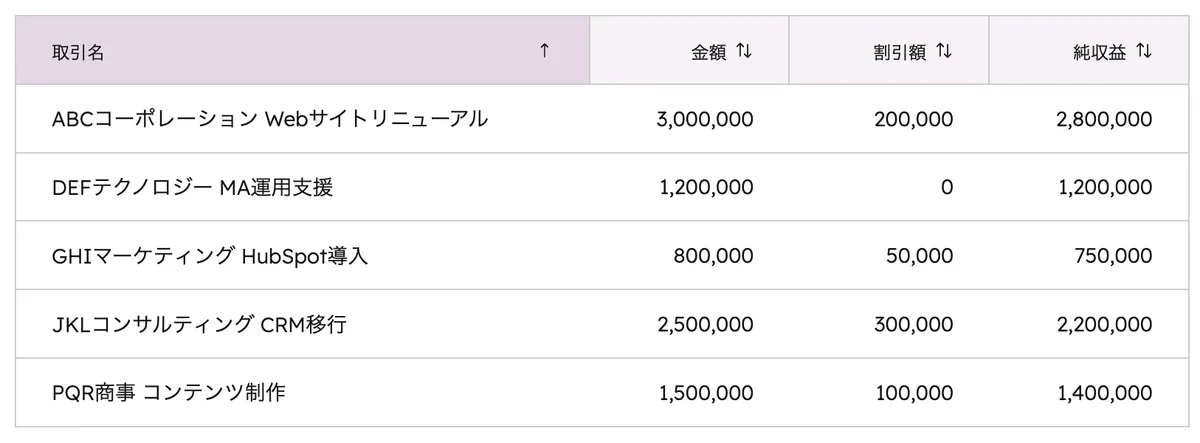Click the ascending sort arrow in 取引名 header
This screenshot has height=443, width=1200.
pos(544,52)
